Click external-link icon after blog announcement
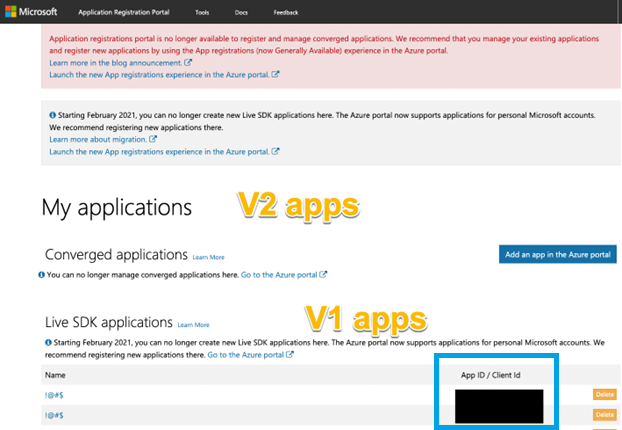622x430 pixels. [x=188, y=62]
